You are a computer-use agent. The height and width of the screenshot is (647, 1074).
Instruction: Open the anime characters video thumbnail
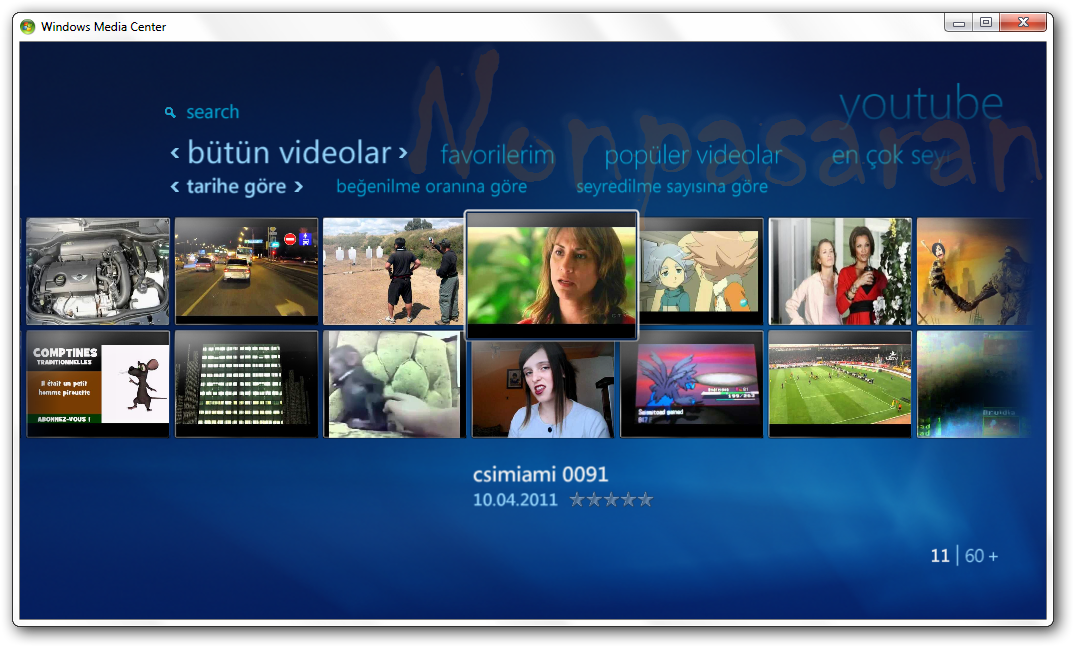(700, 271)
